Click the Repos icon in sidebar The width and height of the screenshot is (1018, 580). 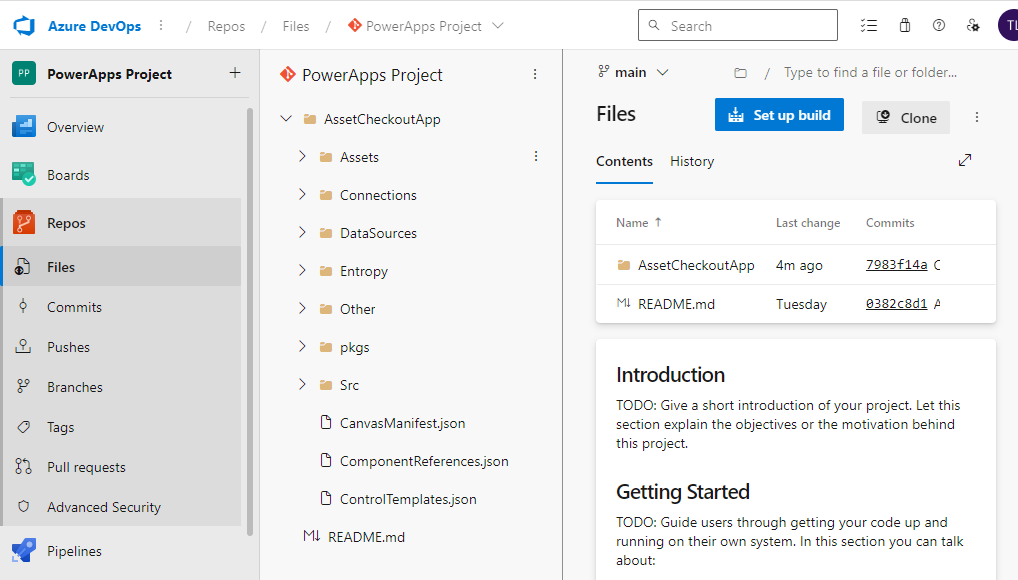coord(24,223)
